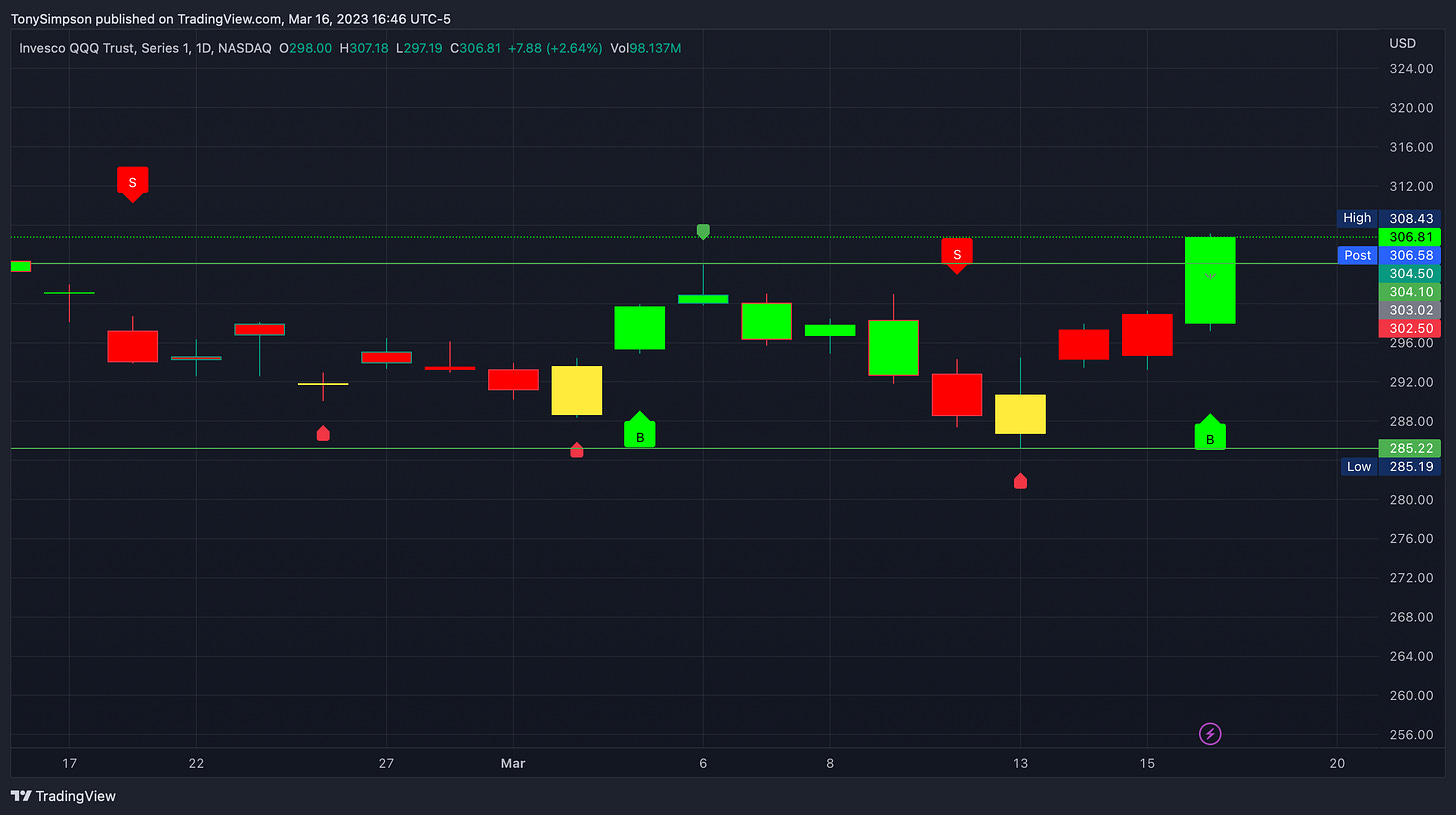The height and width of the screenshot is (815, 1456).
Task: Click small red marker below the Feb 24 doji
Action: (x=323, y=433)
